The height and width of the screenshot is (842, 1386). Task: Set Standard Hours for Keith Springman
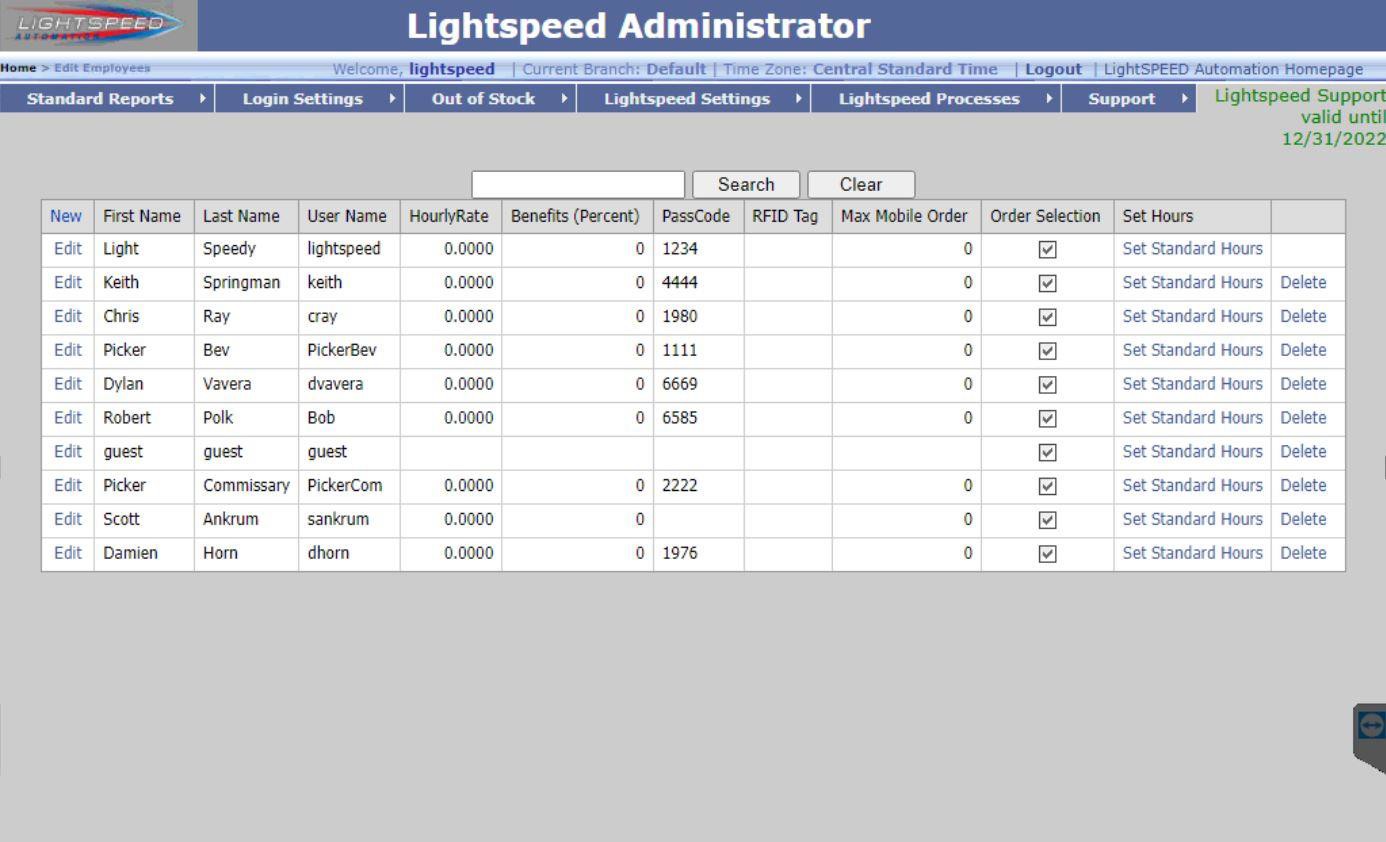(x=1192, y=282)
